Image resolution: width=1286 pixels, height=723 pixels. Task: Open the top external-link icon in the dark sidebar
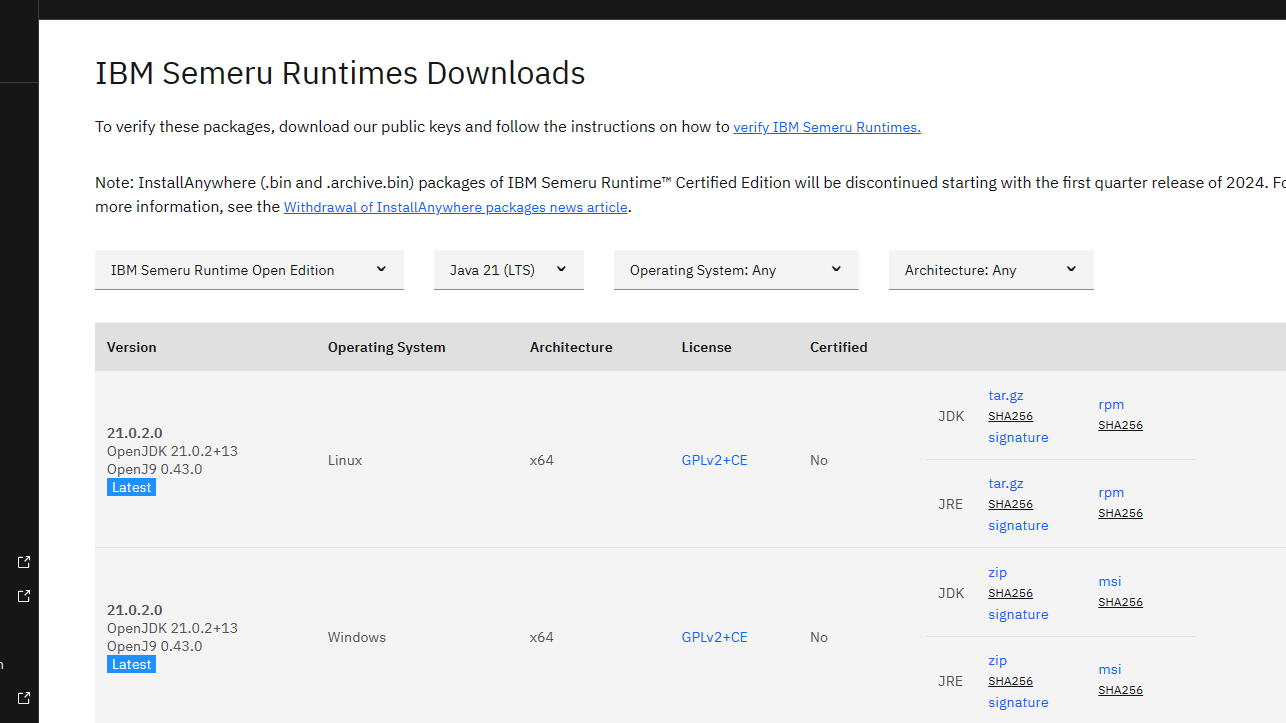pyautogui.click(x=24, y=562)
